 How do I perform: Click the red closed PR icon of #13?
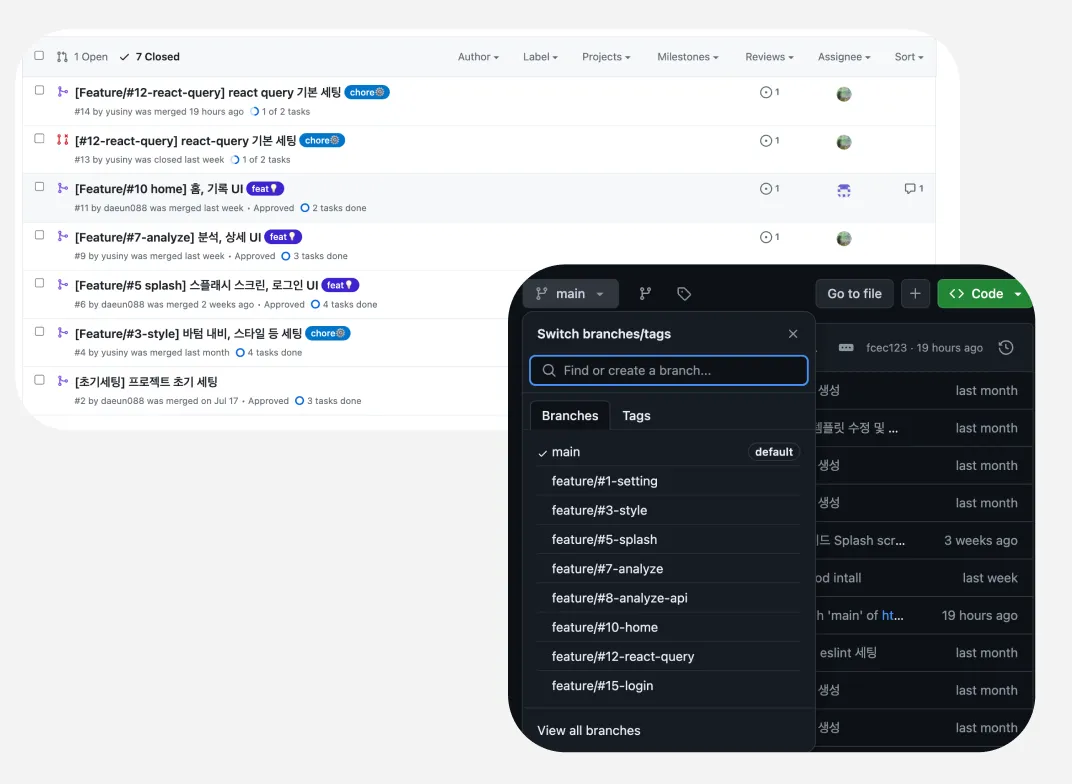tap(62, 139)
